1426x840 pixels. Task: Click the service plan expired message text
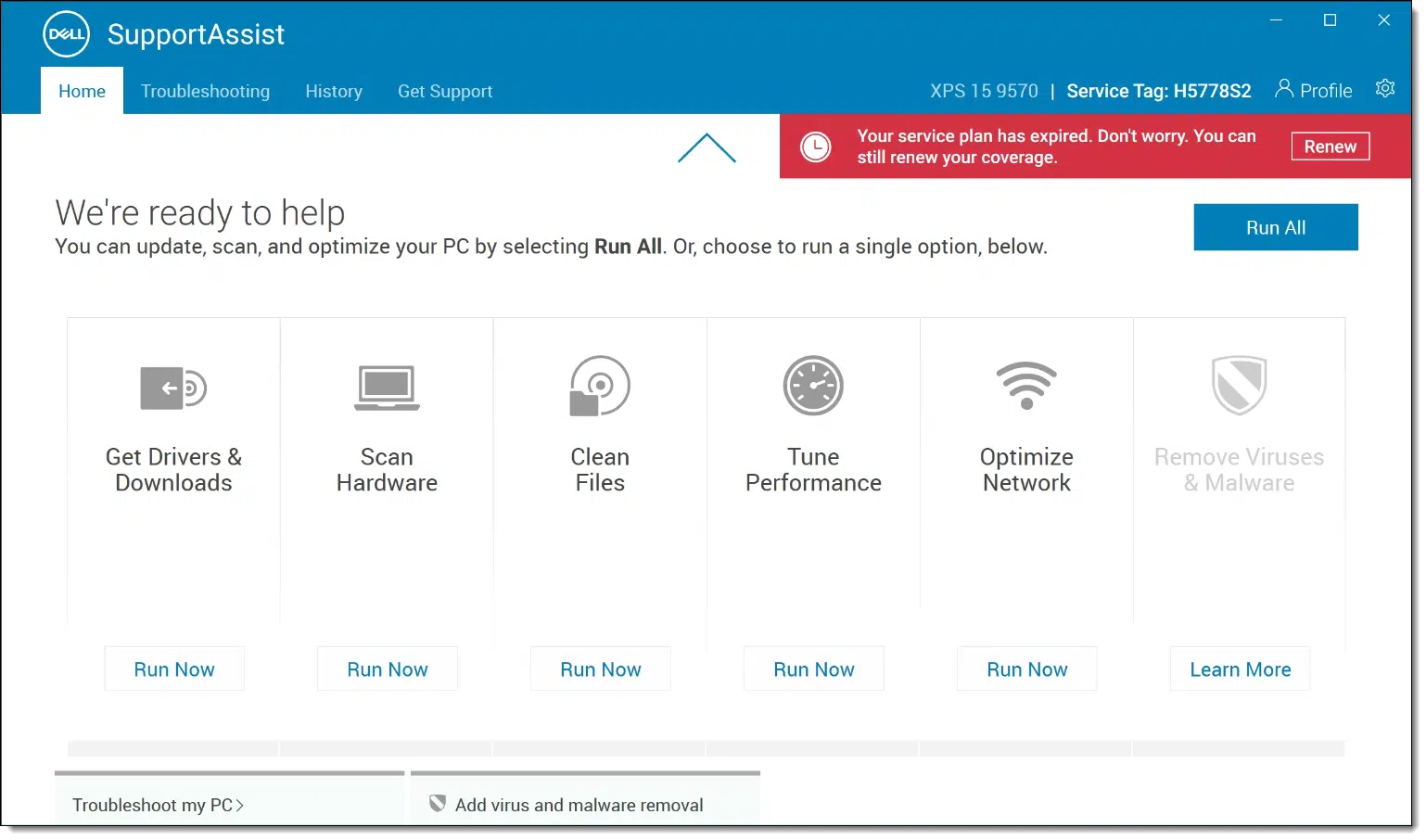[x=1056, y=146]
